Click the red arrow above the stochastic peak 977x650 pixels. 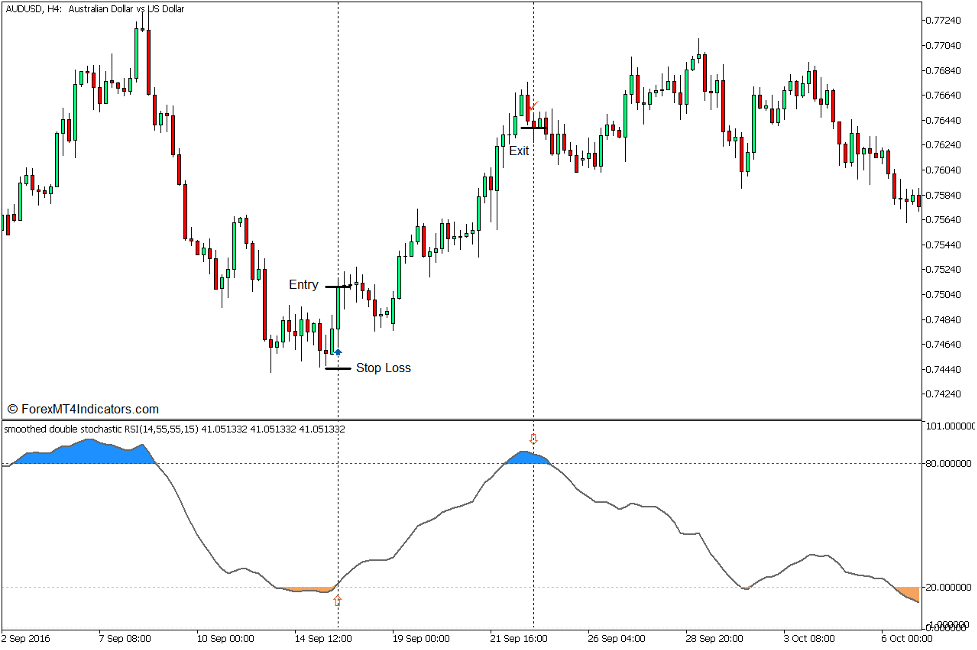point(533,437)
